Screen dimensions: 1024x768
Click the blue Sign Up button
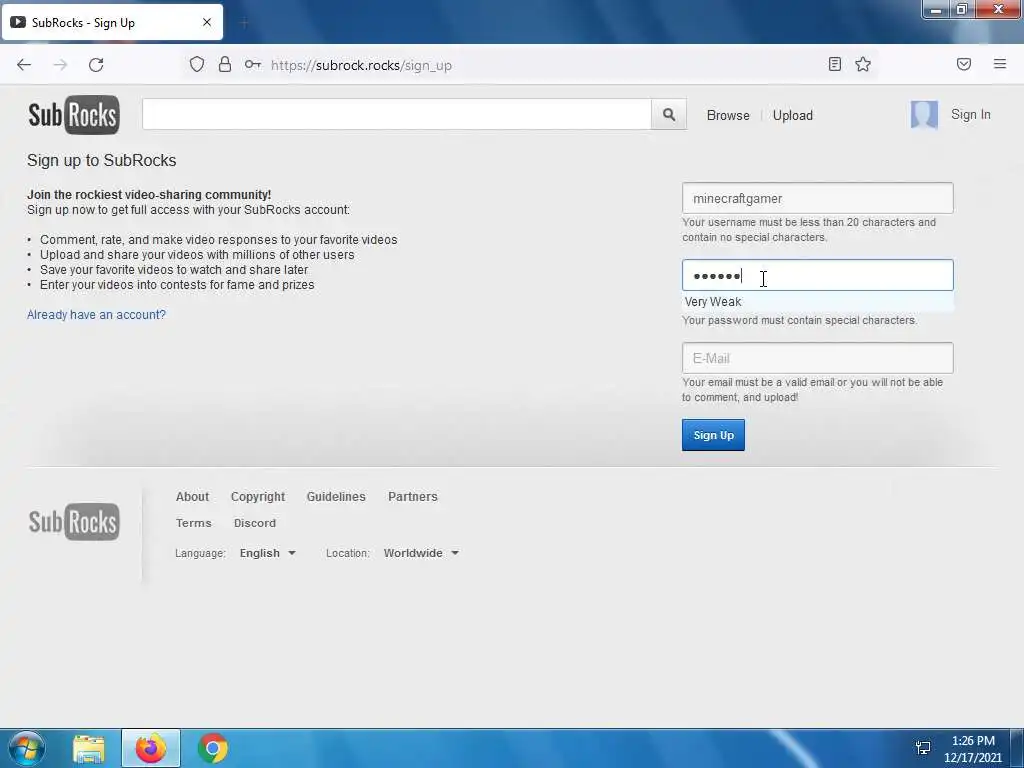pyautogui.click(x=713, y=435)
